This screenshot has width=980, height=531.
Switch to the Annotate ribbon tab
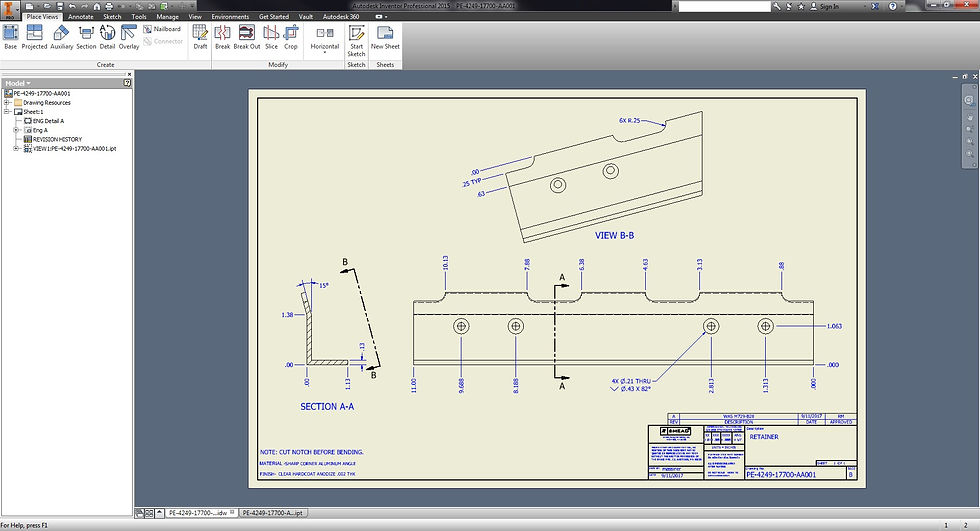[x=81, y=17]
